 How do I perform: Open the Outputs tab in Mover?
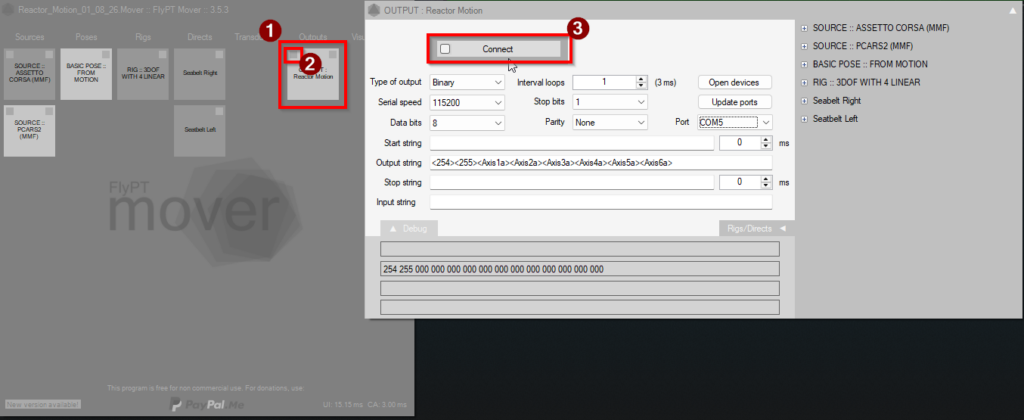[x=313, y=37]
